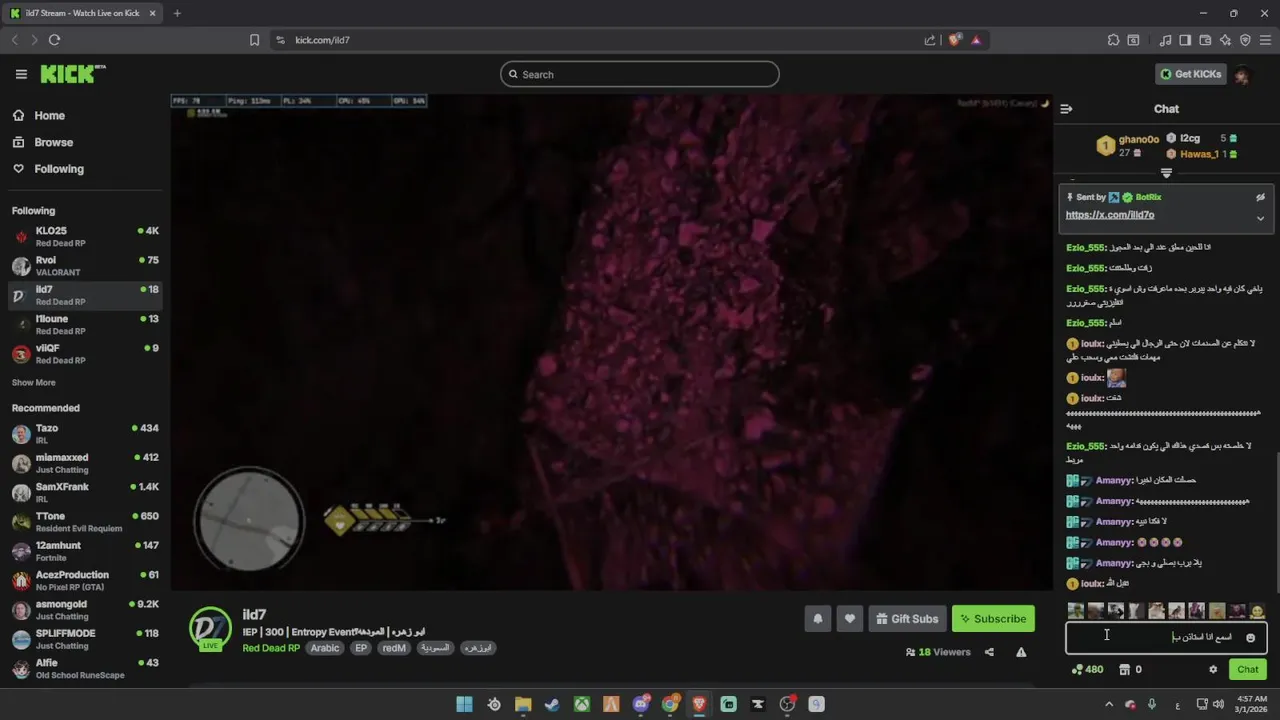Click the Get KICKs button

1190,74
